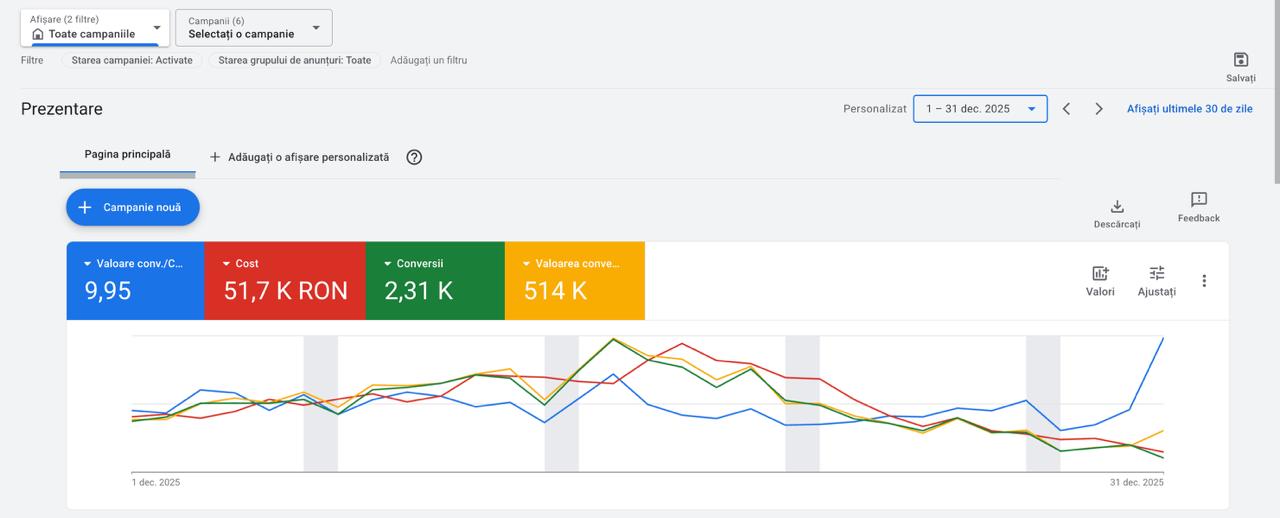Click the Starea campaniei: Activate filter chip
1280x518 pixels.
click(x=132, y=60)
